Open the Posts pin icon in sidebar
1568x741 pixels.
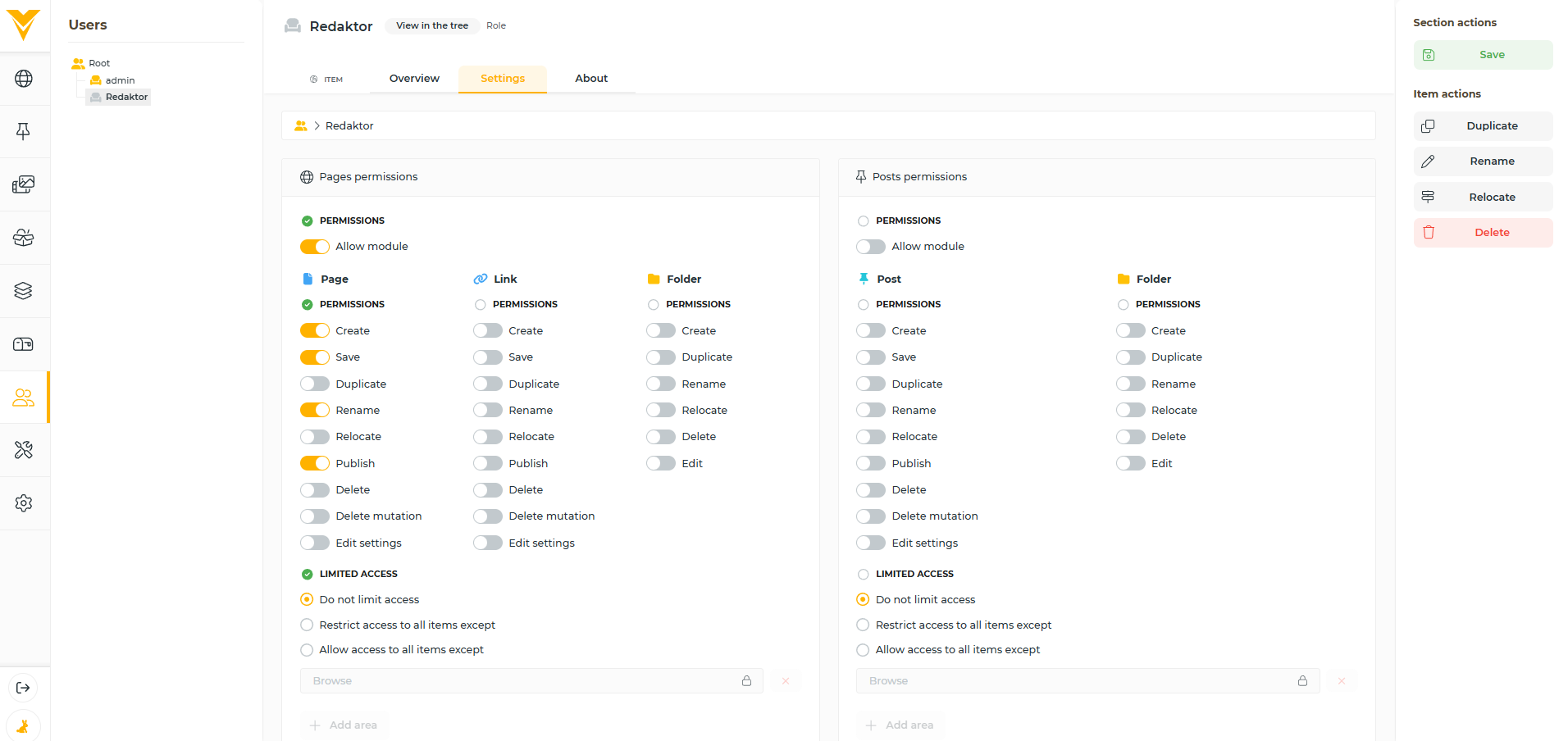pos(24,131)
